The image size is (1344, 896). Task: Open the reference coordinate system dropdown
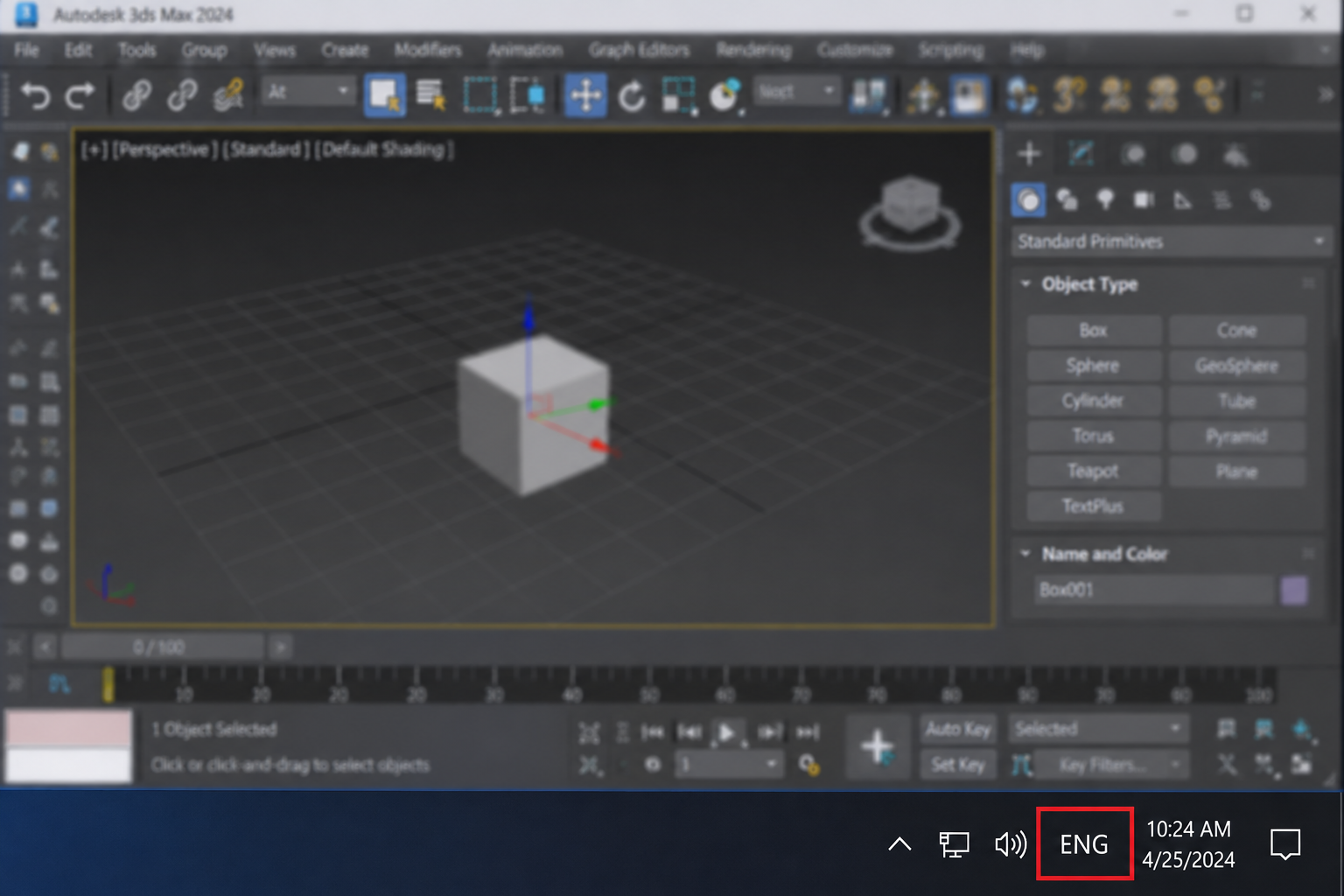point(796,91)
